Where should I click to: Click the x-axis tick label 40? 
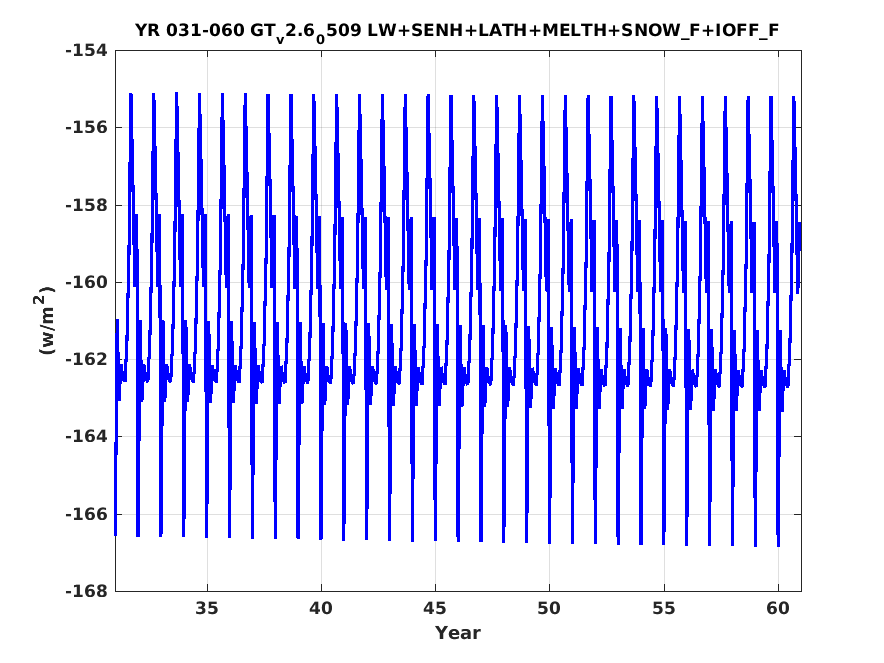(x=321, y=609)
